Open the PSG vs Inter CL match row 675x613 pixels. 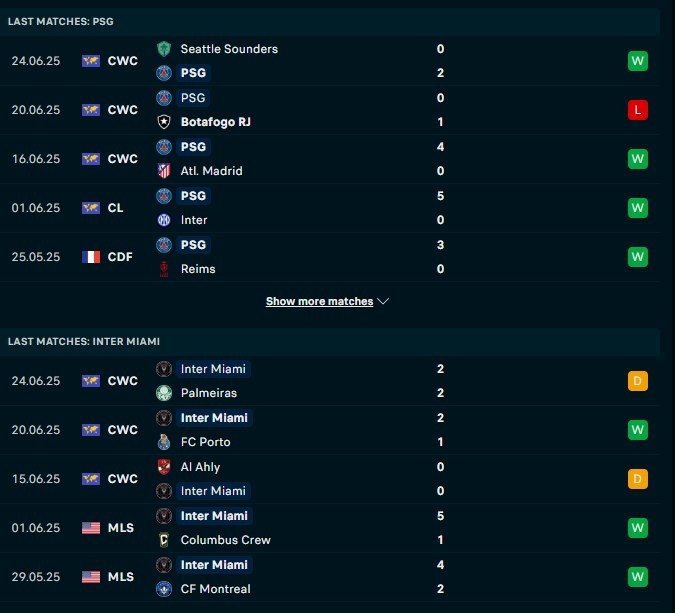tap(330, 208)
